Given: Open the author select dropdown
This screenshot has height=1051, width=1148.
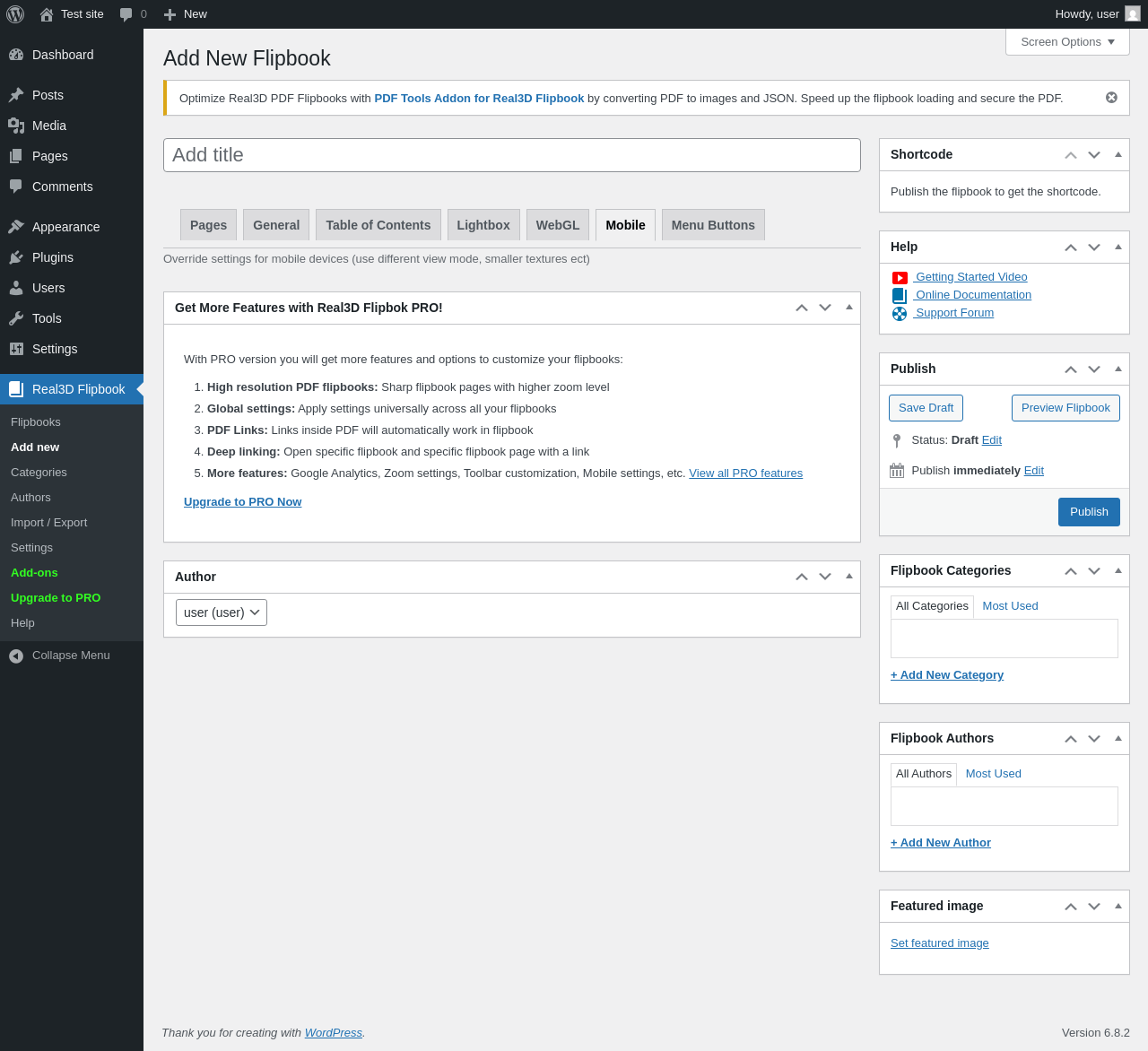Looking at the screenshot, I should [x=222, y=612].
